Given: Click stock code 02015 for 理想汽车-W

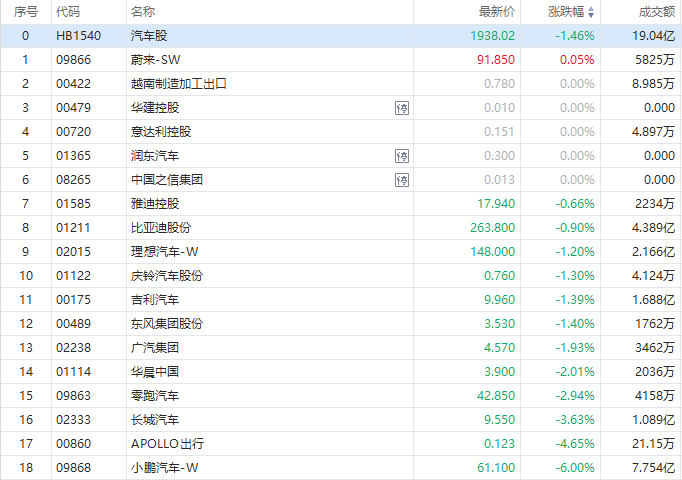Looking at the screenshot, I should coord(73,252).
